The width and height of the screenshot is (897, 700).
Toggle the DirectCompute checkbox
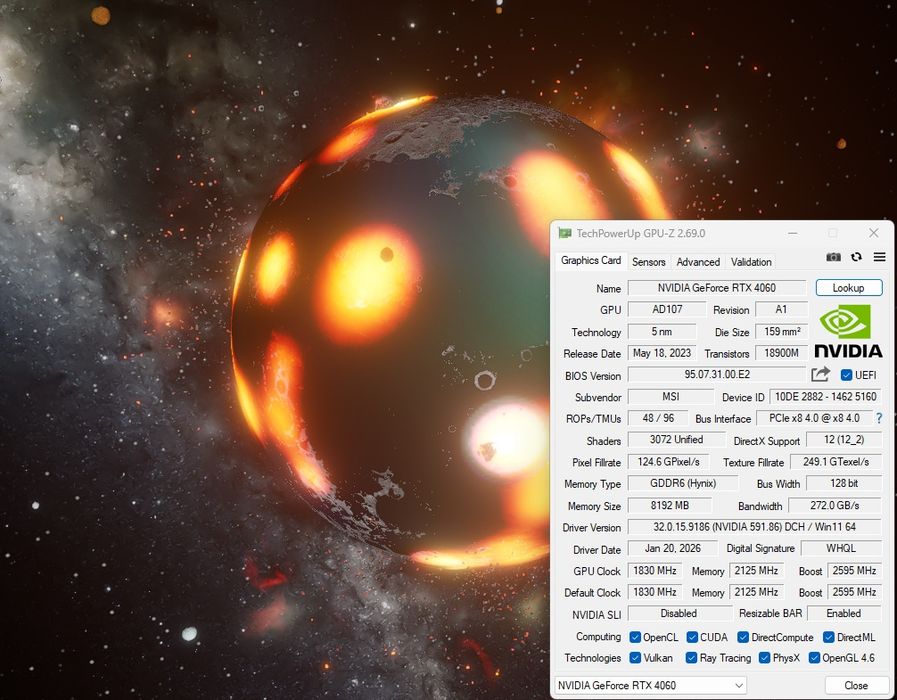point(743,637)
